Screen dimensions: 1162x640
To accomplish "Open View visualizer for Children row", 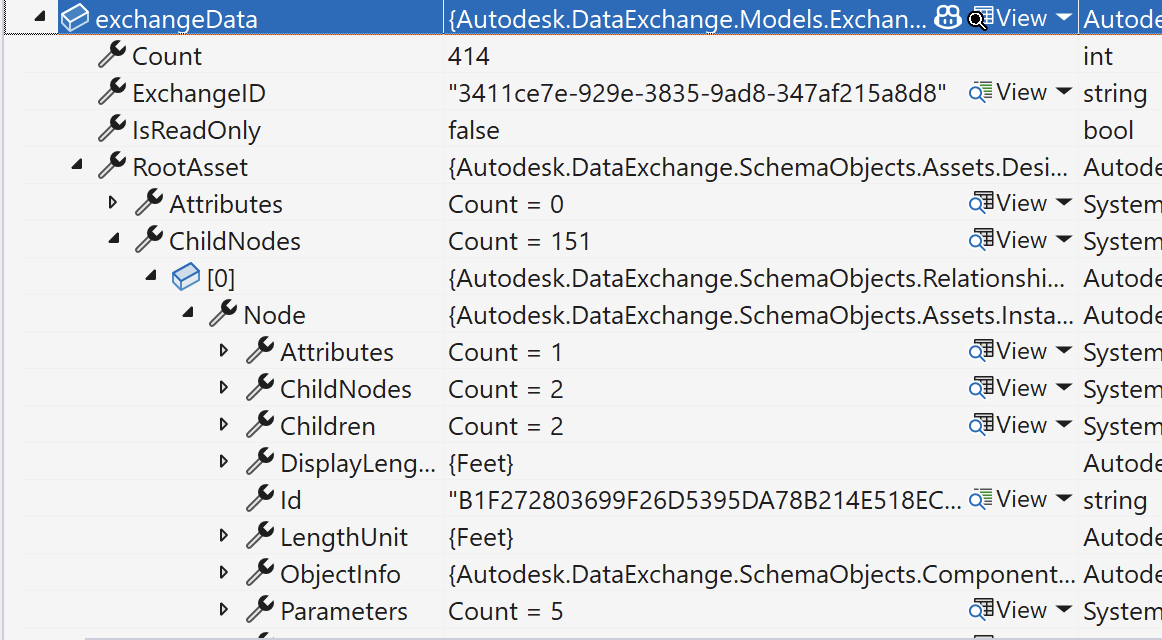I will pos(1008,425).
